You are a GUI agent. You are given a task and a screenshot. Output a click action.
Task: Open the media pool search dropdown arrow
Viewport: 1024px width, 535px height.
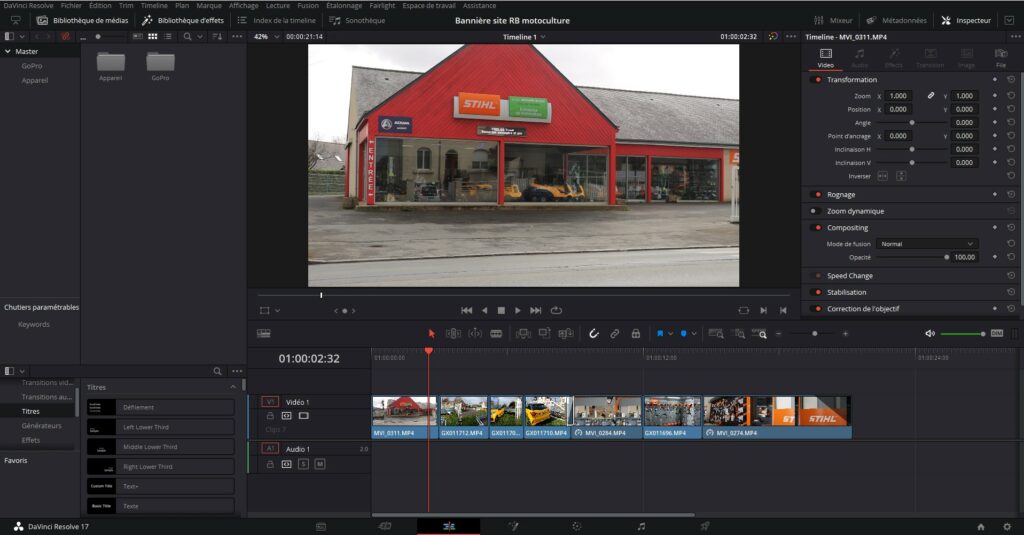[x=200, y=37]
